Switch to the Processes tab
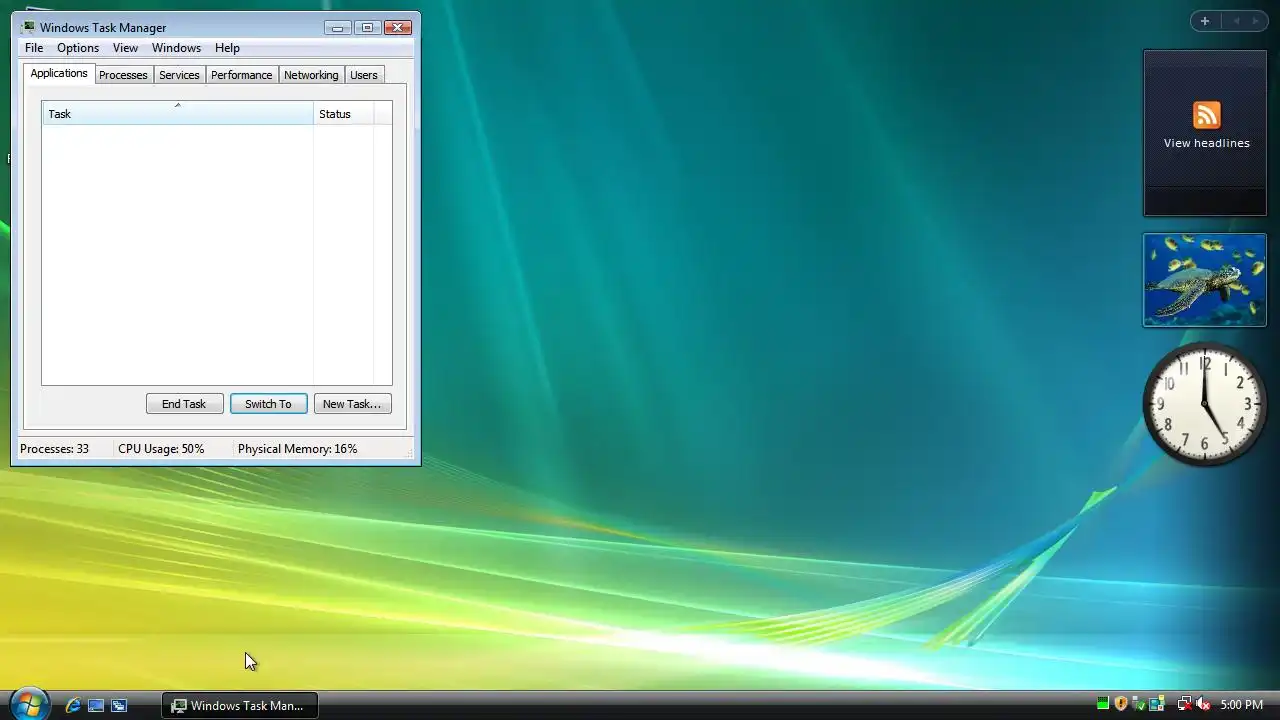 pos(123,75)
